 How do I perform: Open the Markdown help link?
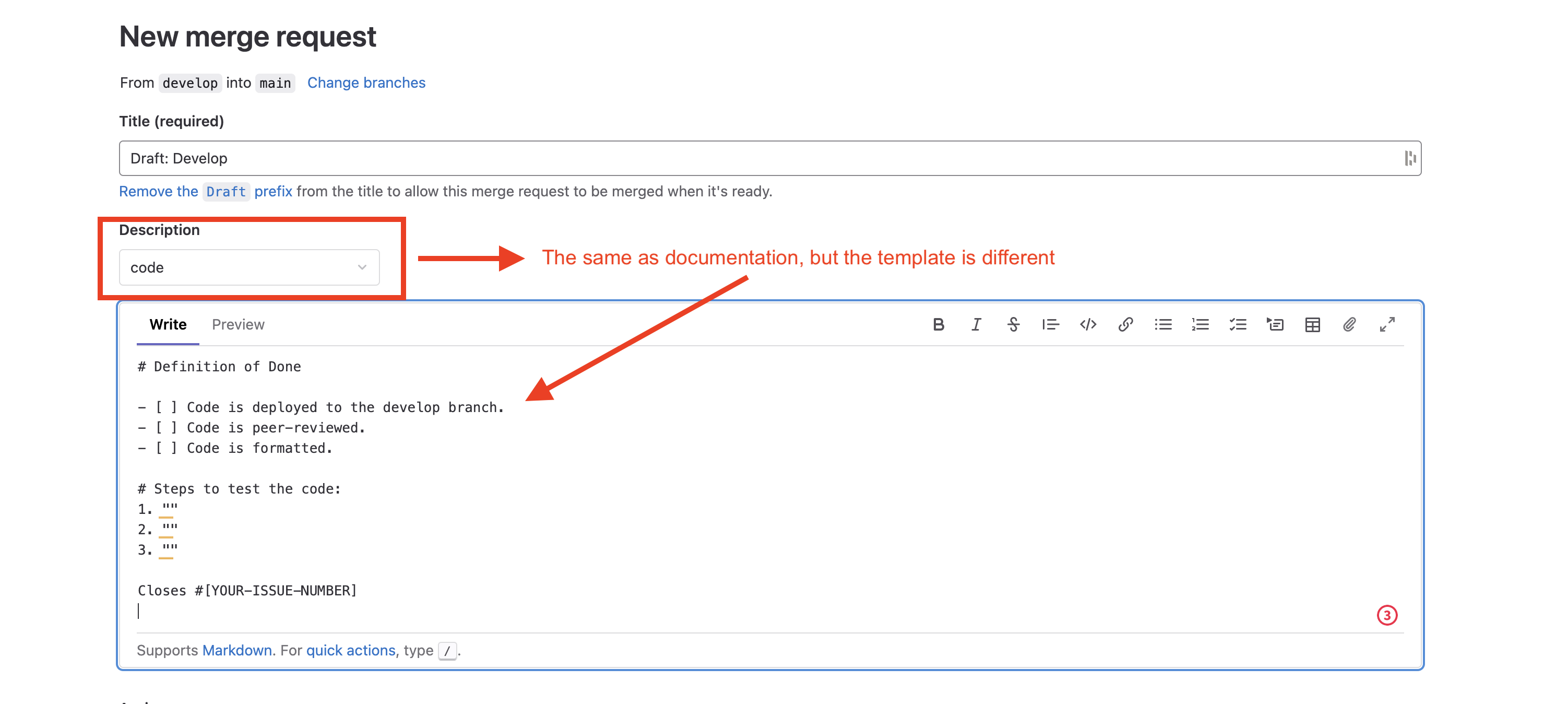[237, 650]
